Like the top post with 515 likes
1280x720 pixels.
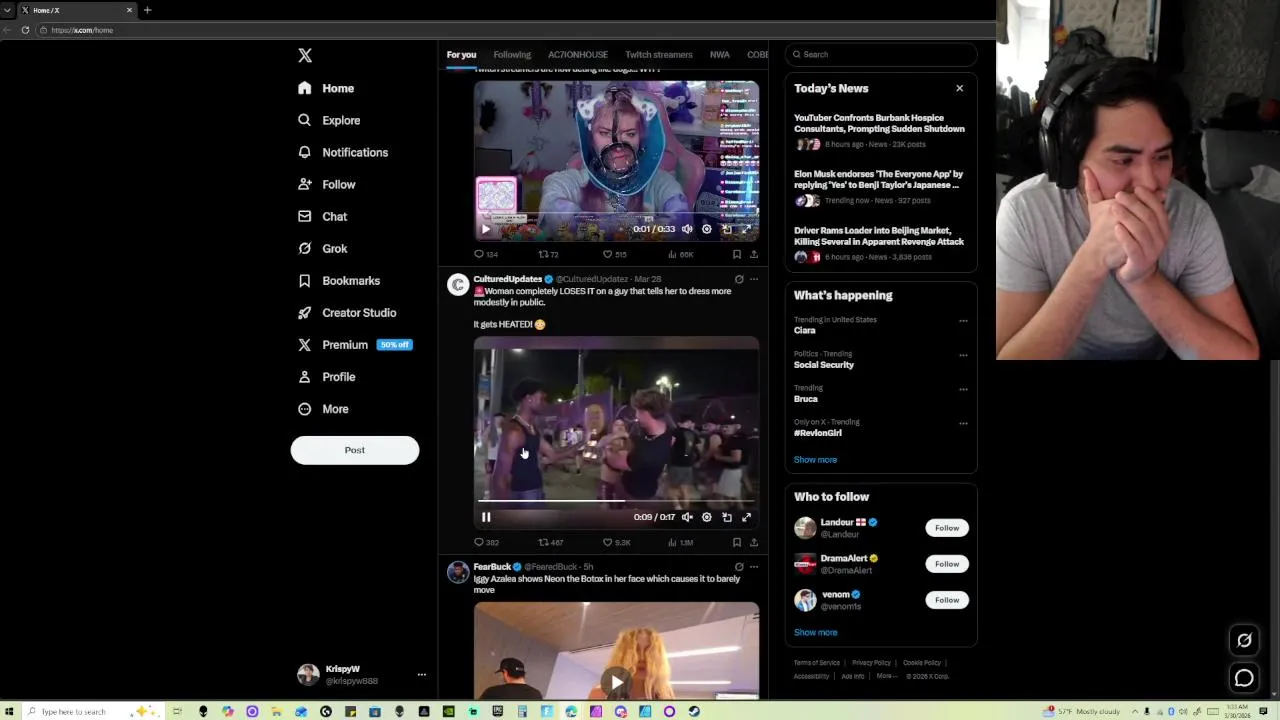pyautogui.click(x=614, y=254)
